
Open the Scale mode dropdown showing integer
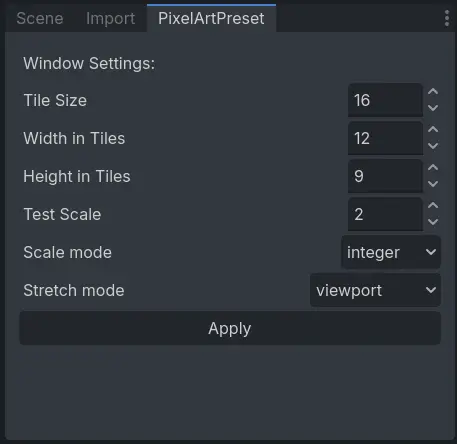391,252
